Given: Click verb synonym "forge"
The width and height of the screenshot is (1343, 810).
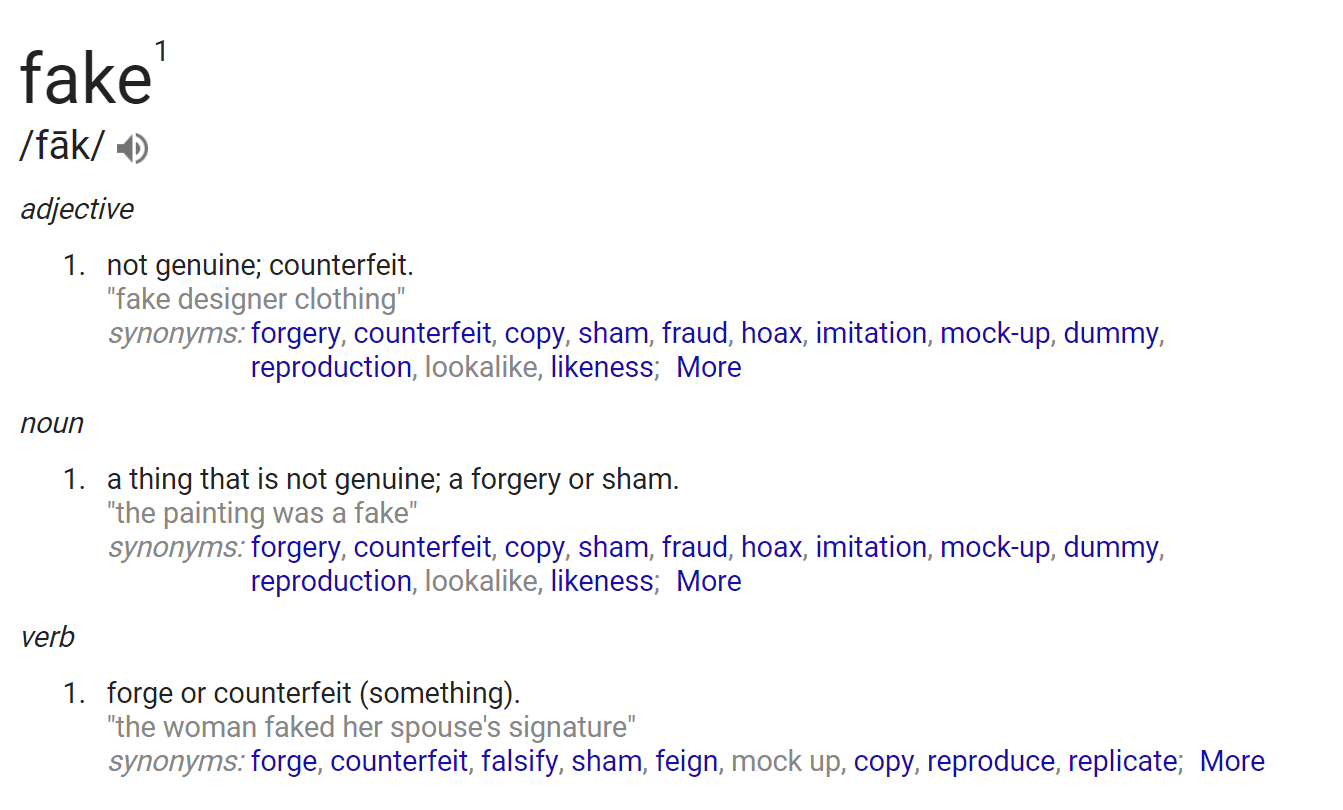Looking at the screenshot, I should click(284, 762).
